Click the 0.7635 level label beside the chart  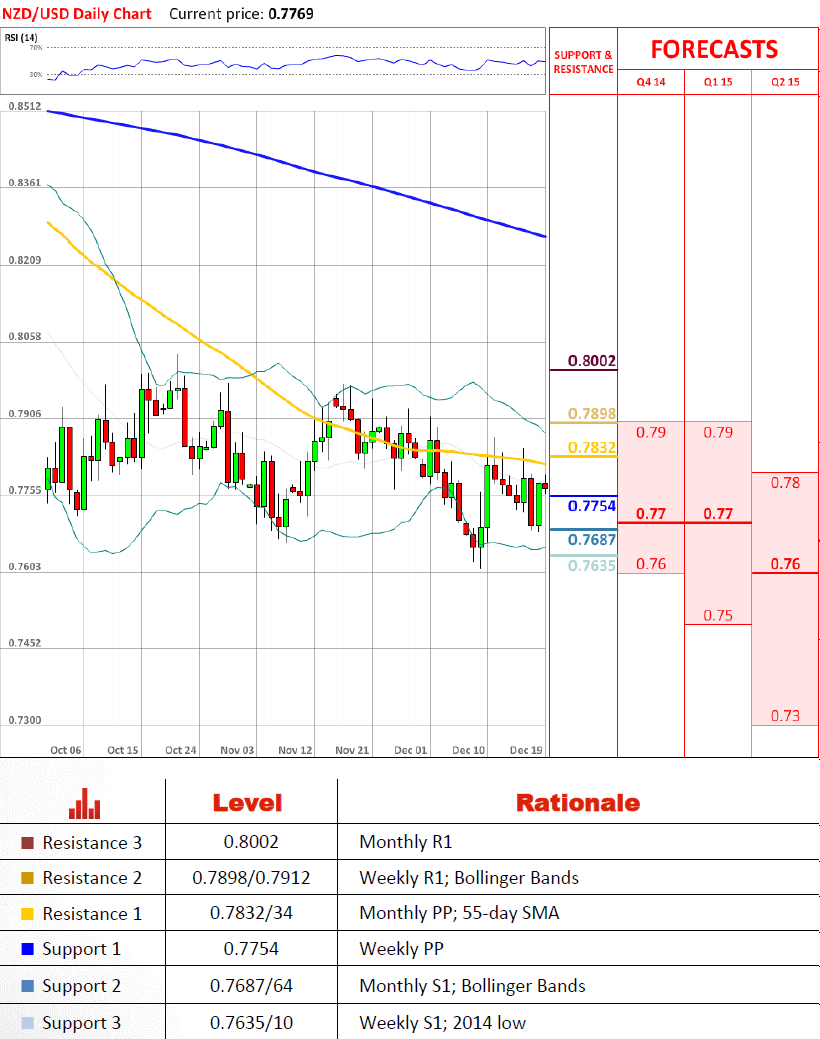click(592, 565)
